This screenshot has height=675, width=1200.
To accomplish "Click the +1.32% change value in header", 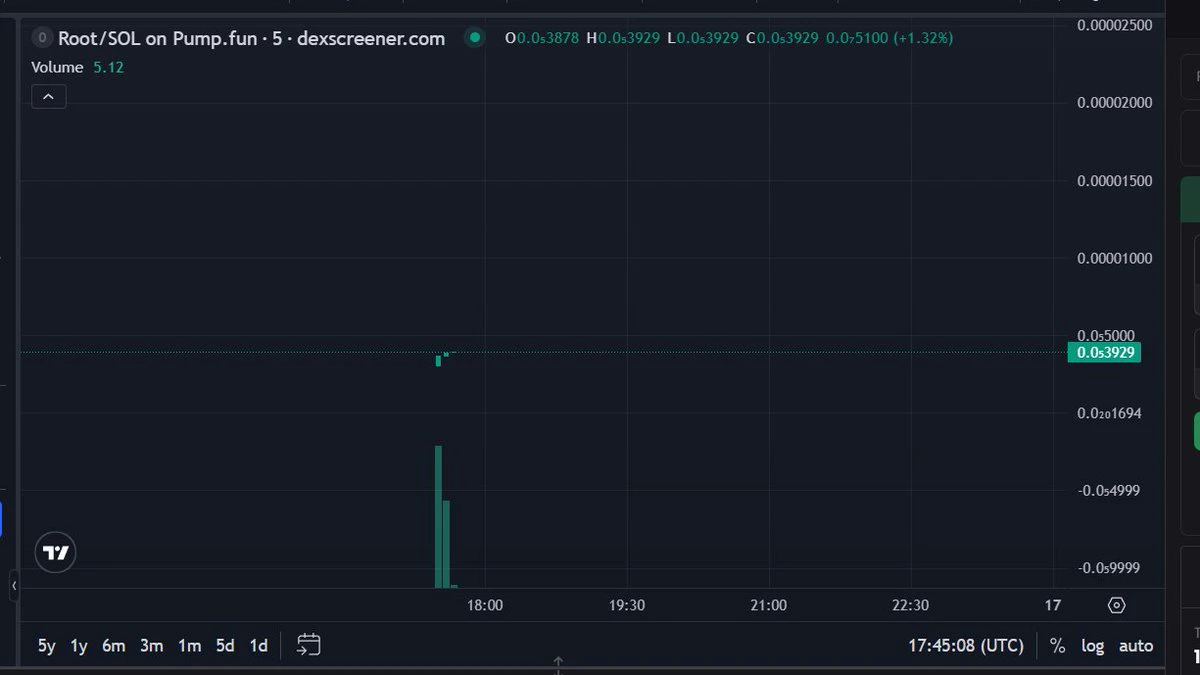I will point(921,38).
